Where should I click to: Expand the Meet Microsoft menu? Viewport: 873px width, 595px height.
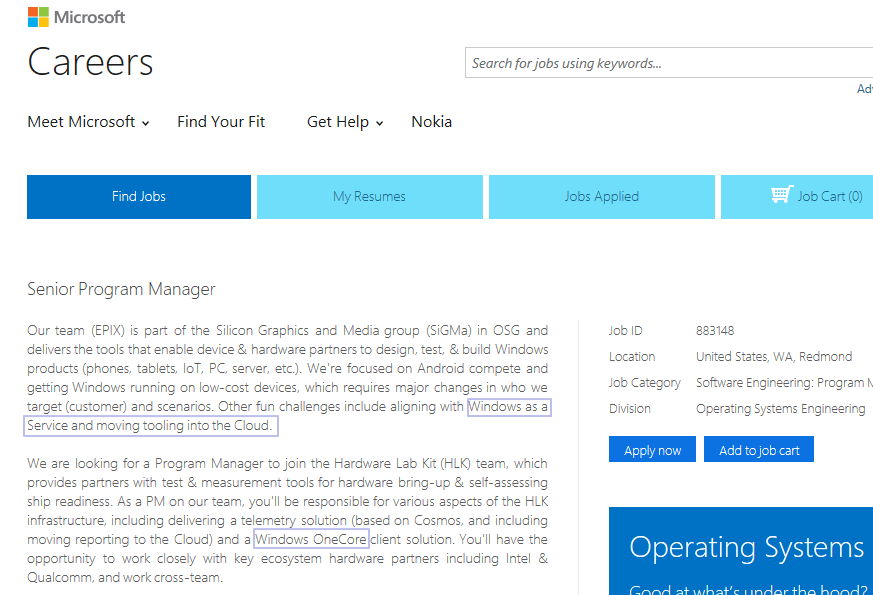[89, 121]
